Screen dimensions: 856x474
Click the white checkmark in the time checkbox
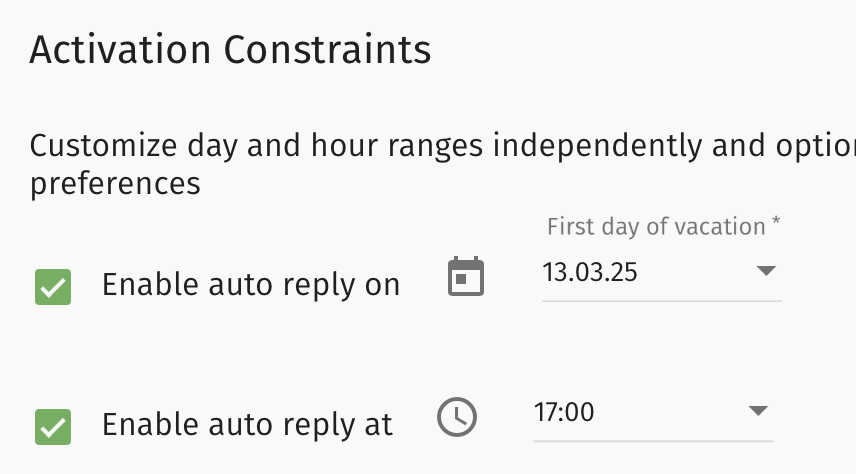click(x=53, y=427)
